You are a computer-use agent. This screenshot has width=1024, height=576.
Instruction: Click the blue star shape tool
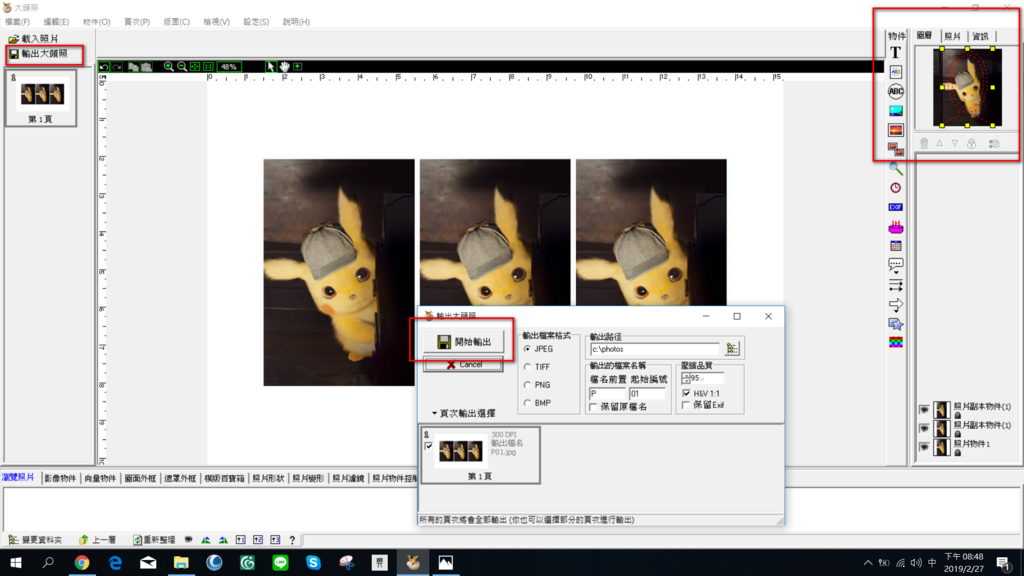(895, 324)
